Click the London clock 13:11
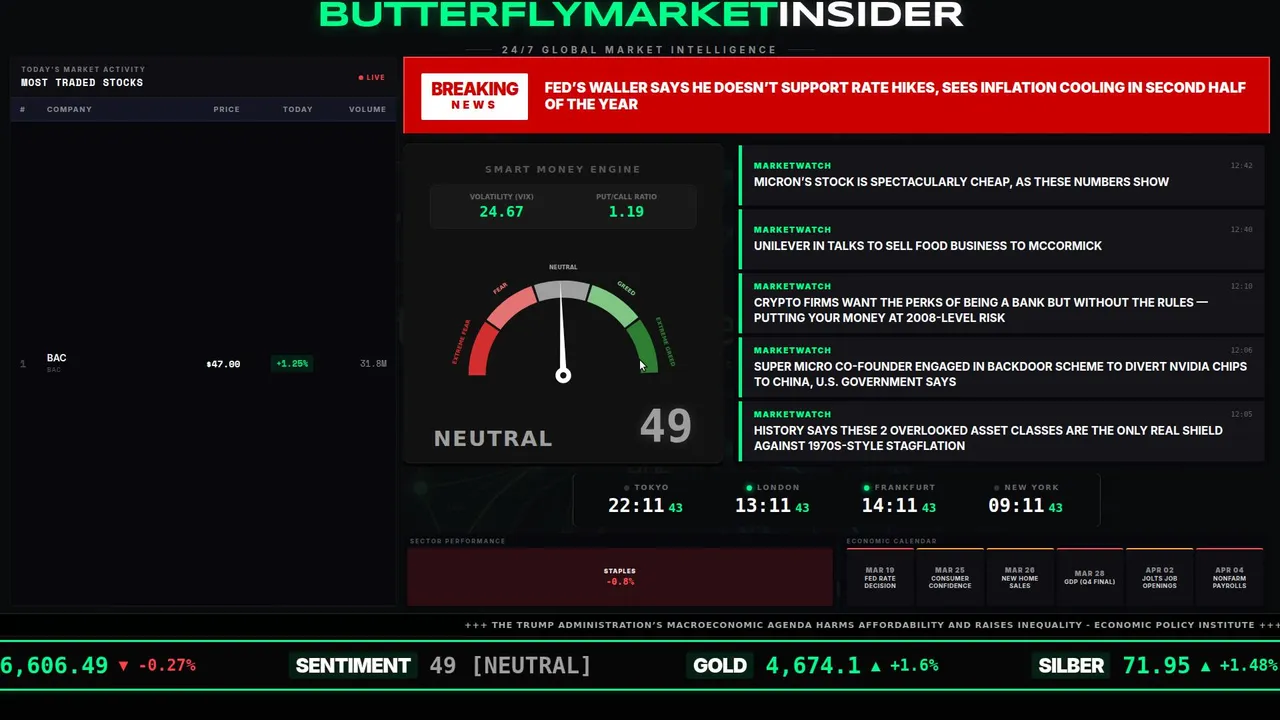This screenshot has height=720, width=1280. point(763,506)
